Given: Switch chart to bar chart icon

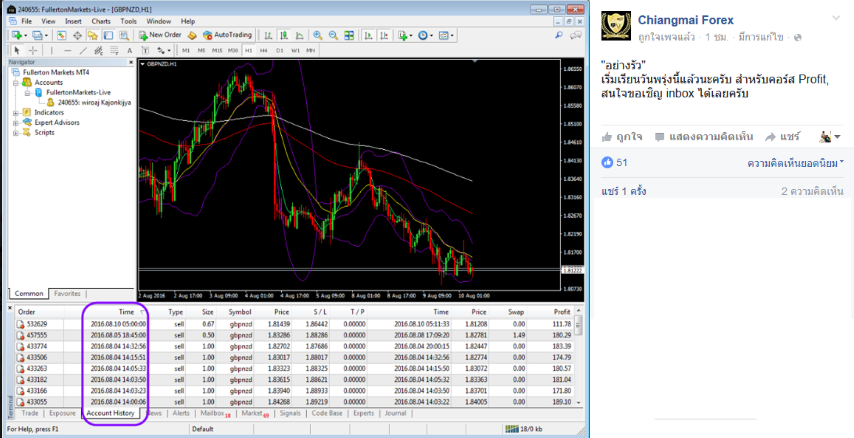Looking at the screenshot, I should click(x=269, y=35).
